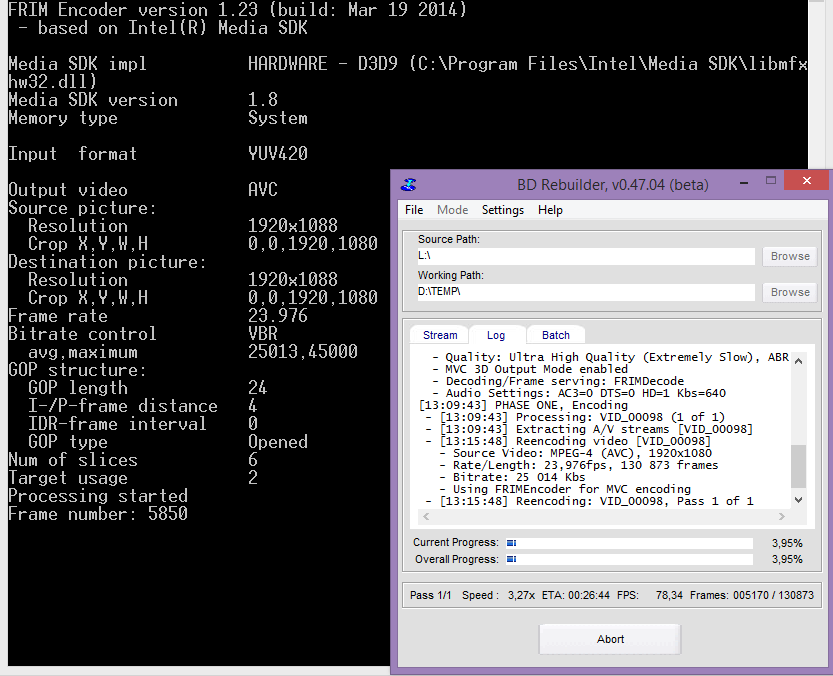Click log line 'Using FRIMEncoder for MVC encoding'
Viewport: 833px width, 676px height.
tap(565, 489)
